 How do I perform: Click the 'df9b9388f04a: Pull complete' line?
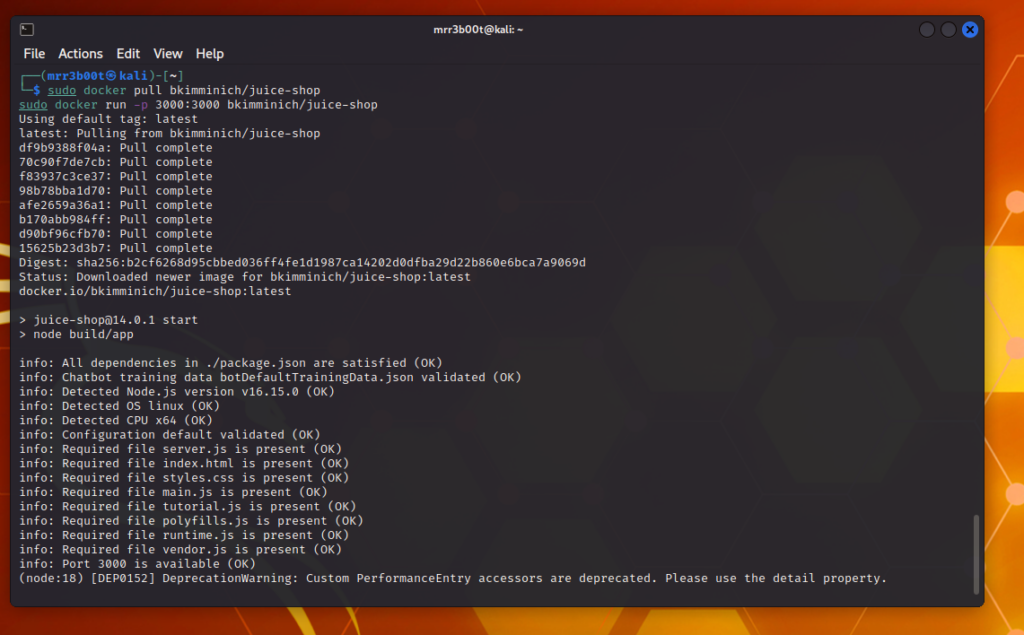click(x=116, y=148)
